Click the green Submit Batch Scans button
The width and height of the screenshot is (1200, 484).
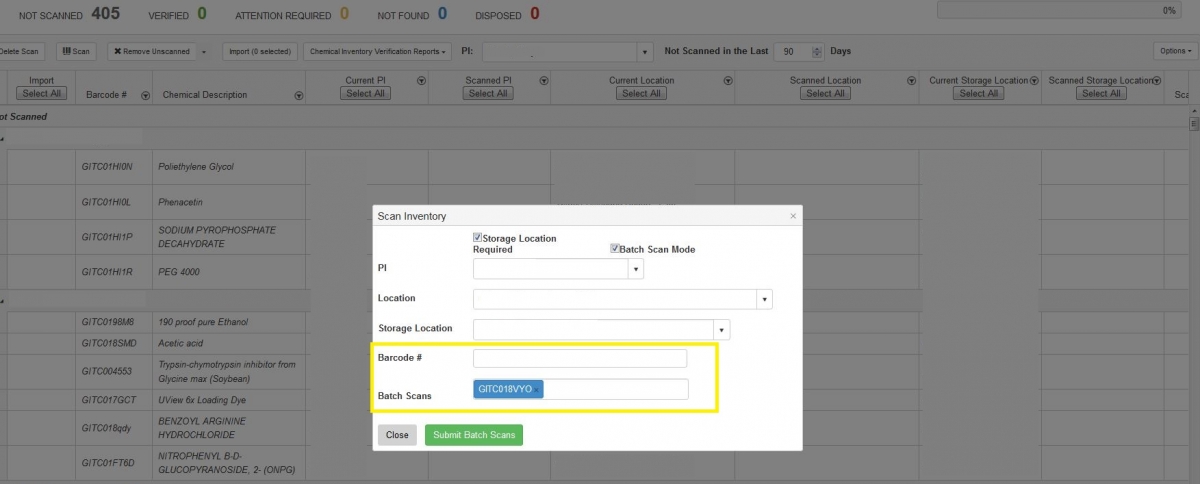(473, 435)
